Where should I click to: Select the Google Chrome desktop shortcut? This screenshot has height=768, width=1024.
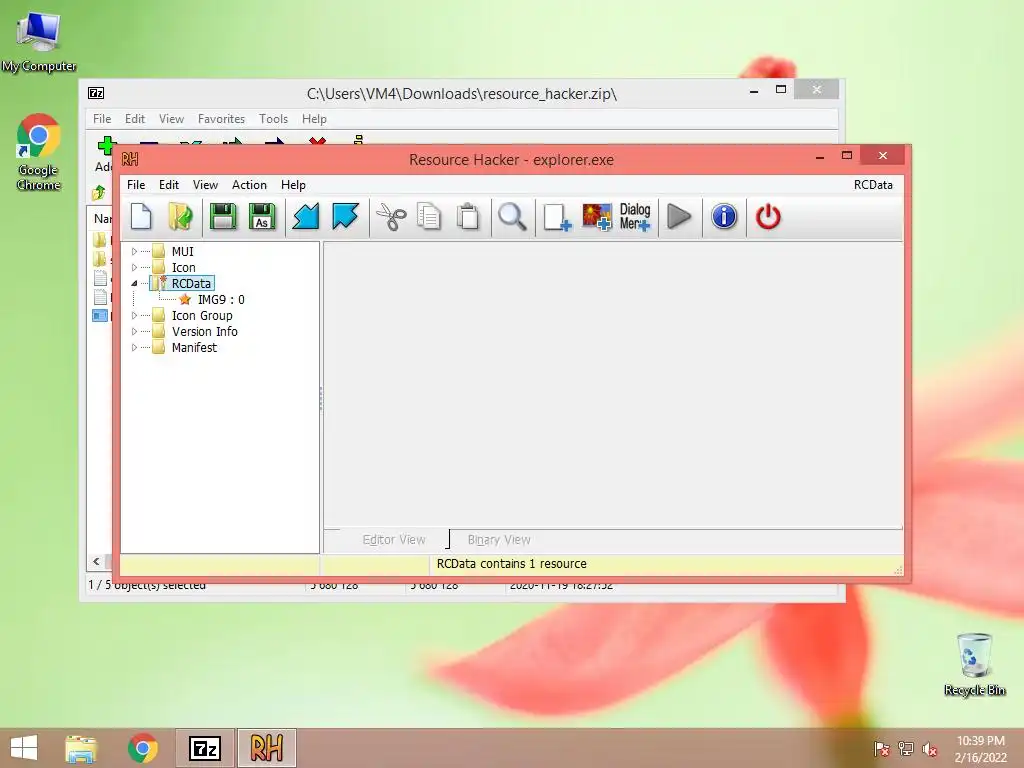39,153
